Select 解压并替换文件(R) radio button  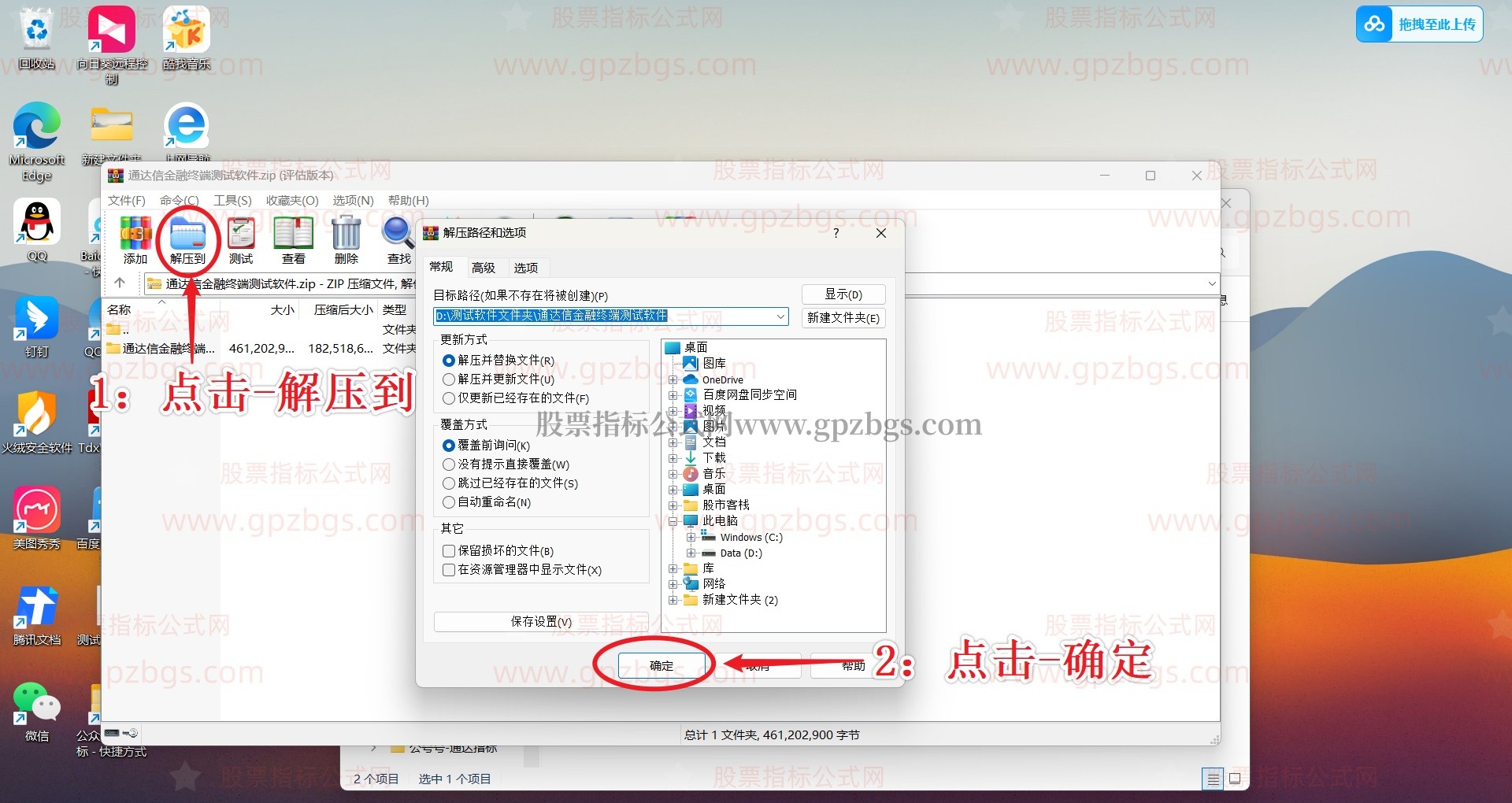[x=449, y=361]
